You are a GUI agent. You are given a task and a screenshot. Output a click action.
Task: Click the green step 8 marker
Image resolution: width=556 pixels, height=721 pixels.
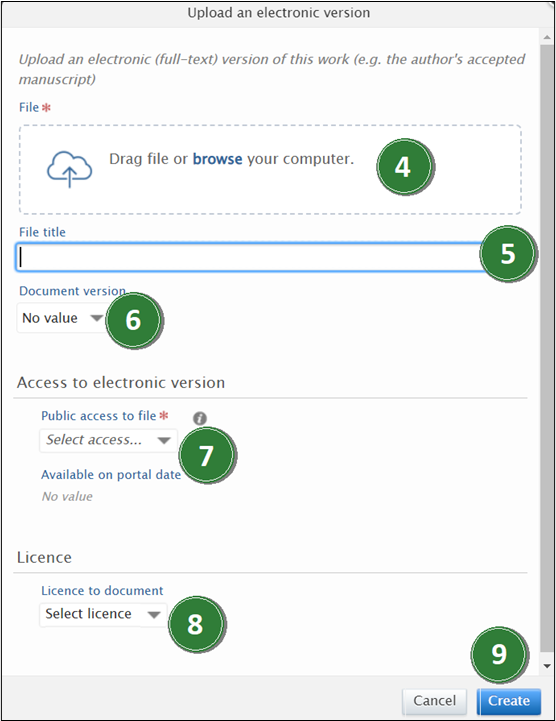click(x=196, y=624)
